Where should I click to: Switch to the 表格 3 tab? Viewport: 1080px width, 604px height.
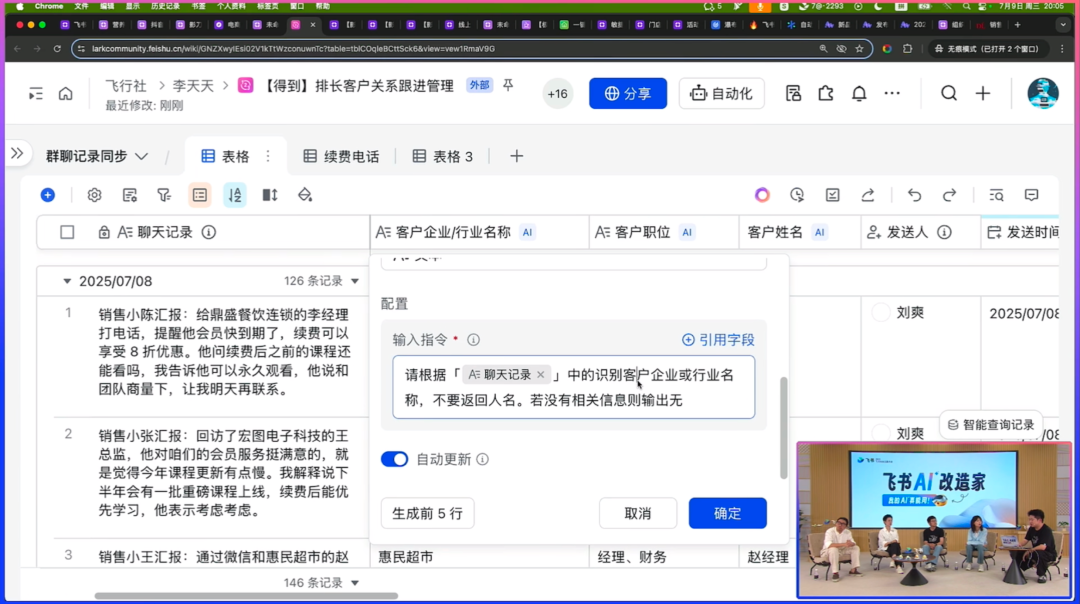(442, 156)
